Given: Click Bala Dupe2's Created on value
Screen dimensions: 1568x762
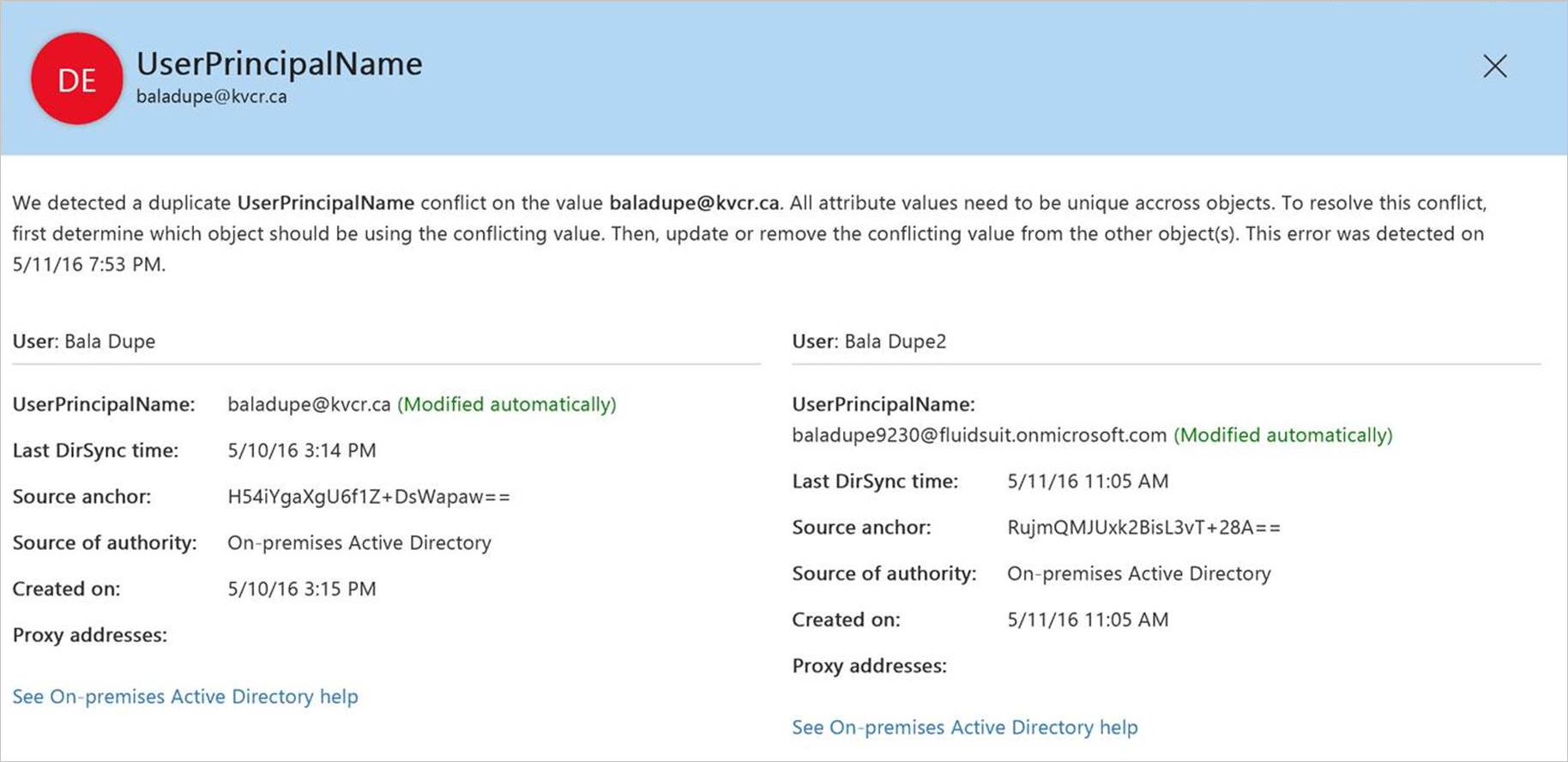Looking at the screenshot, I should click(1088, 620).
